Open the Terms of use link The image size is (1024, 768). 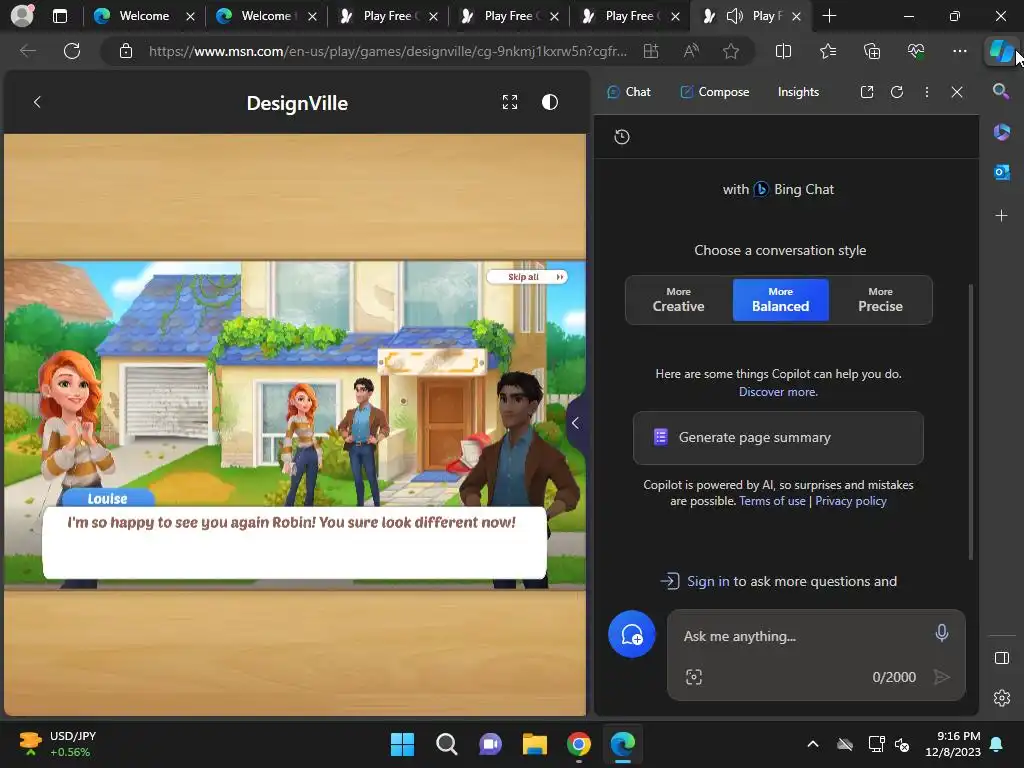772,501
